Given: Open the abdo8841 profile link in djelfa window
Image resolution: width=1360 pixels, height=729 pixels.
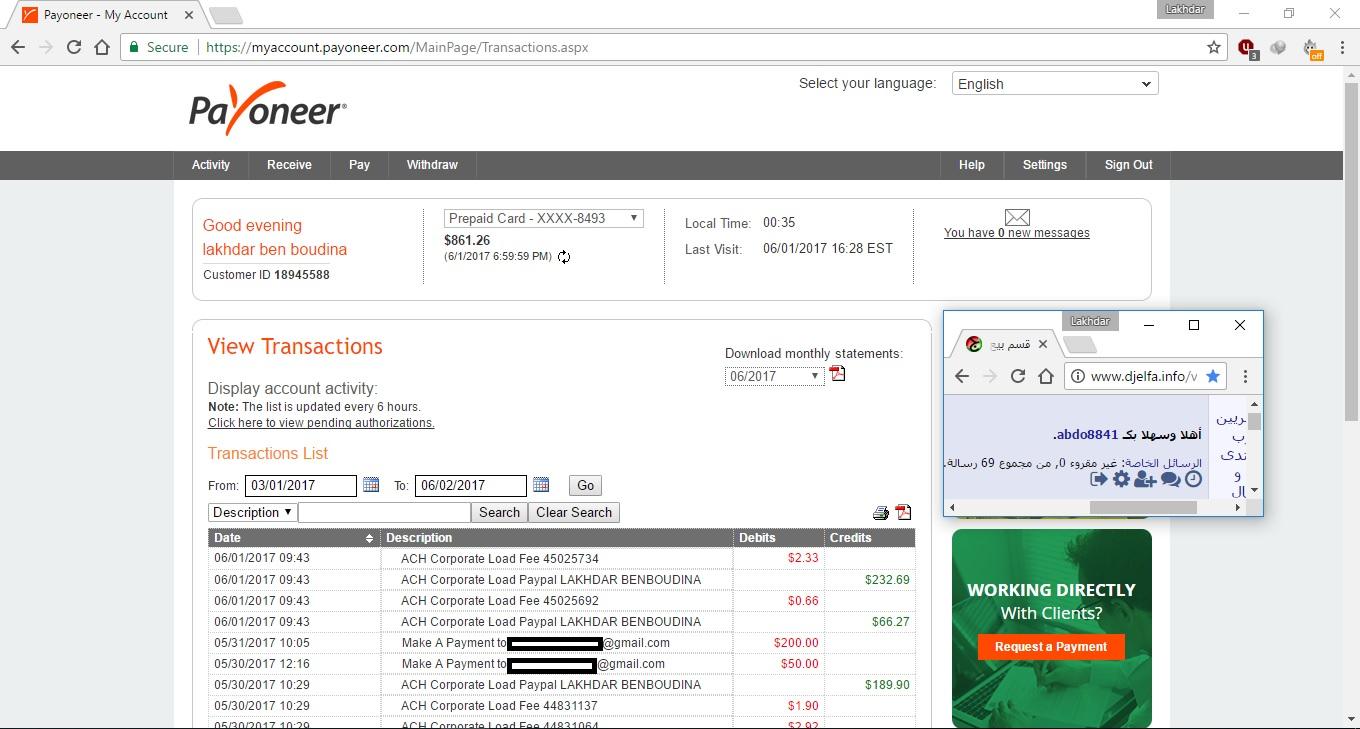Looking at the screenshot, I should tap(1088, 435).
